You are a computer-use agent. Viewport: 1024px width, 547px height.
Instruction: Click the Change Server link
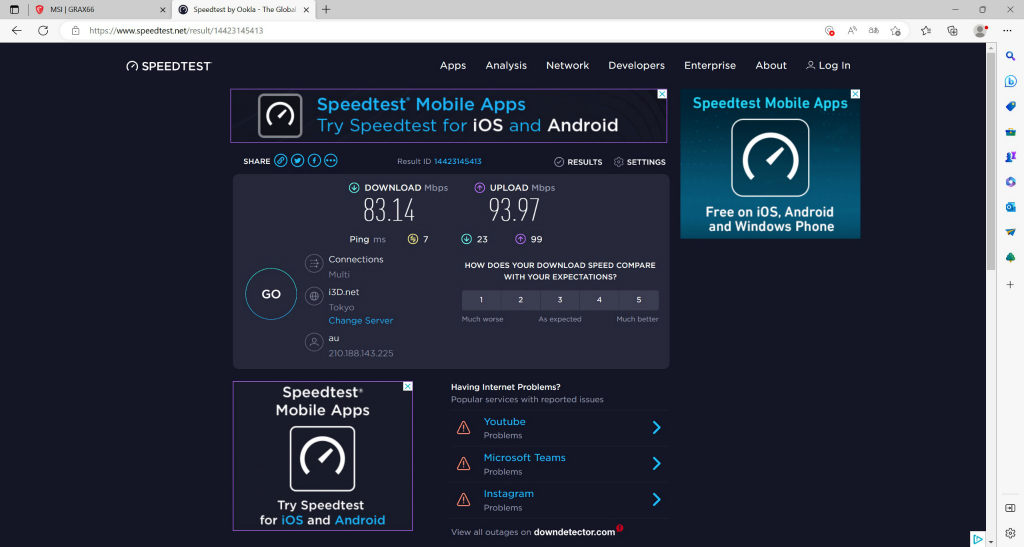[360, 320]
